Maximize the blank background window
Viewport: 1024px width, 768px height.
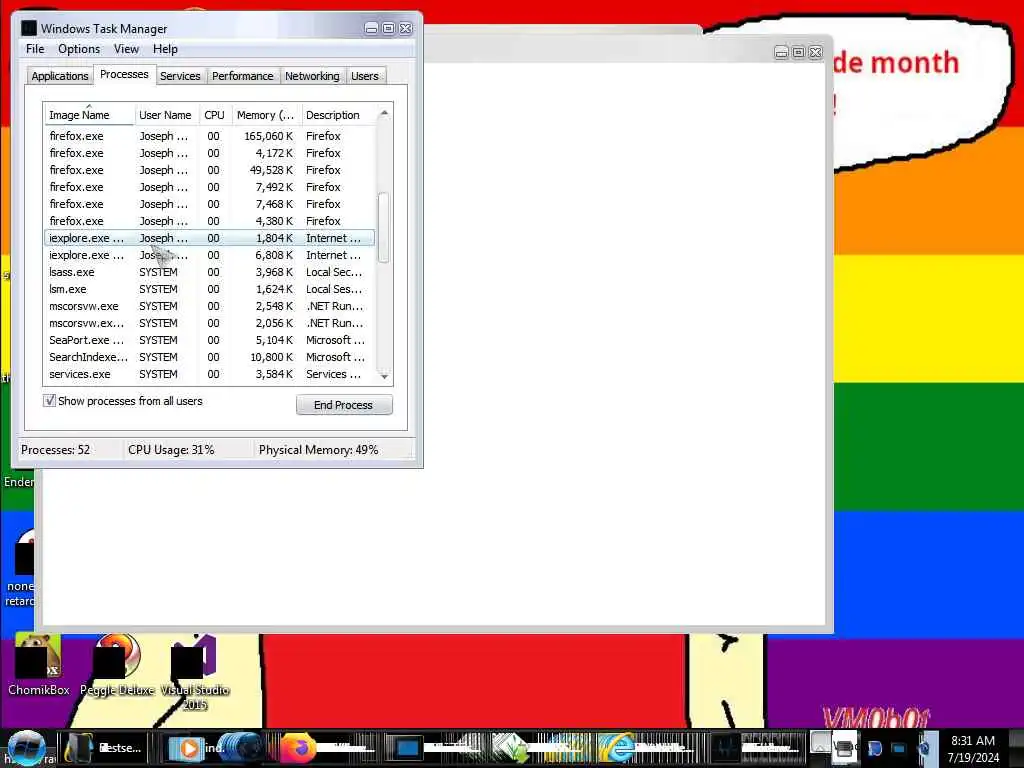tap(798, 52)
